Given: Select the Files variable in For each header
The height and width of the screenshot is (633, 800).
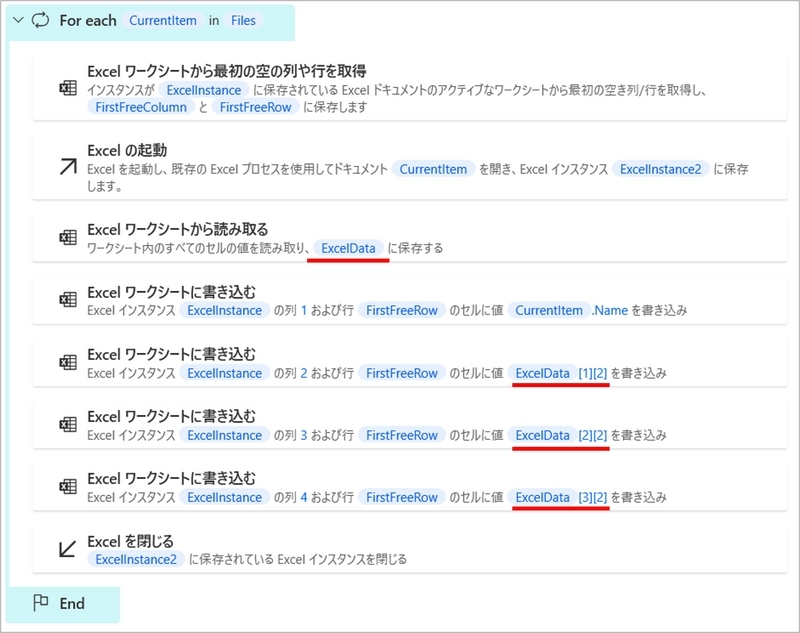Looking at the screenshot, I should click(243, 20).
